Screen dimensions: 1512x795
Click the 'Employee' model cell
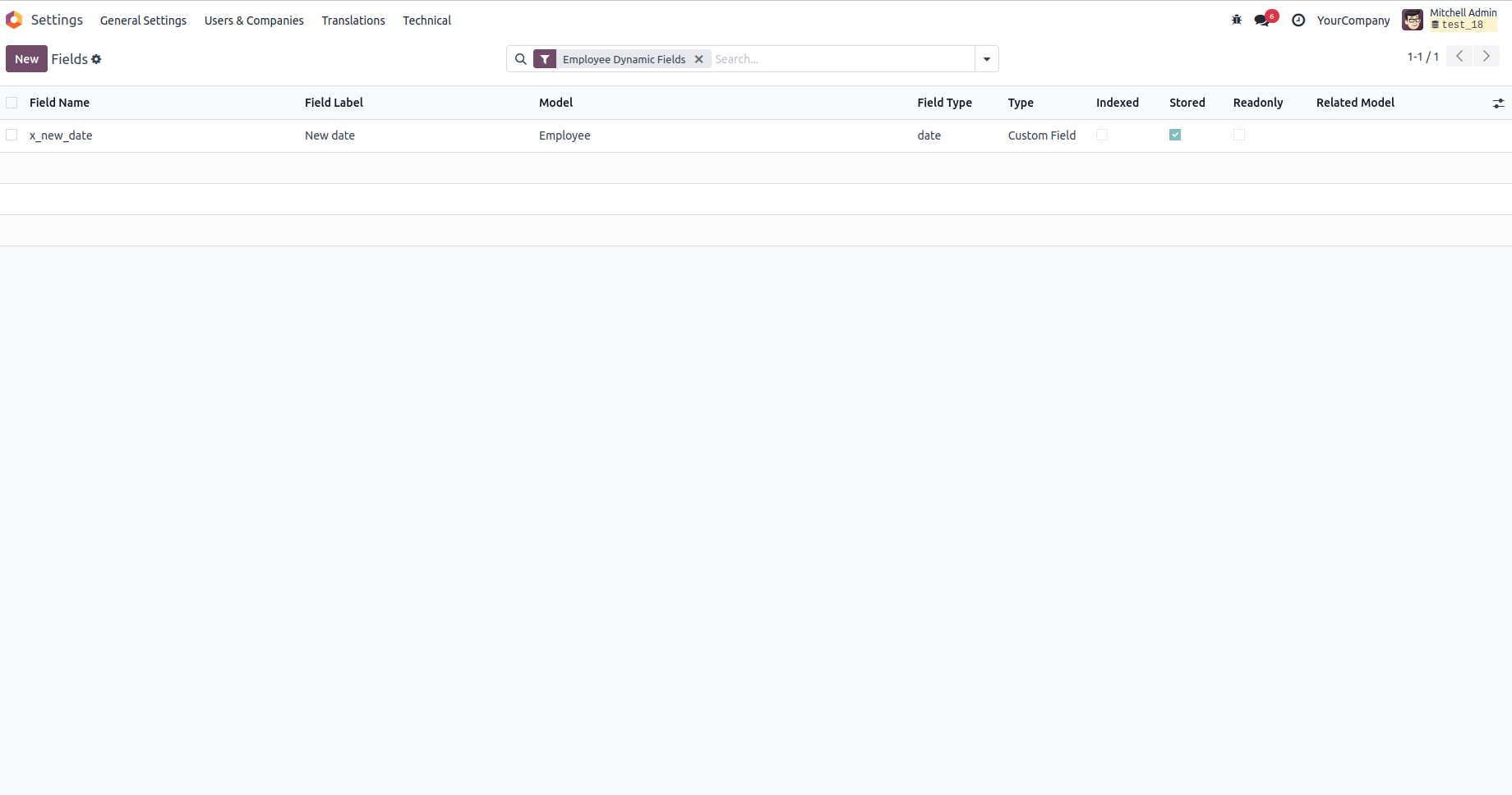click(565, 136)
